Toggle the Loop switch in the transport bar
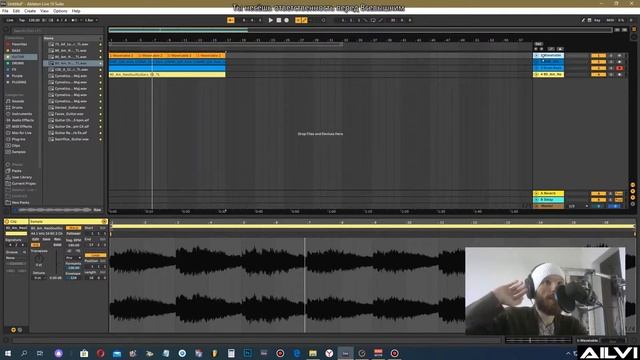Viewport: 640px width, 360px height. point(373,20)
